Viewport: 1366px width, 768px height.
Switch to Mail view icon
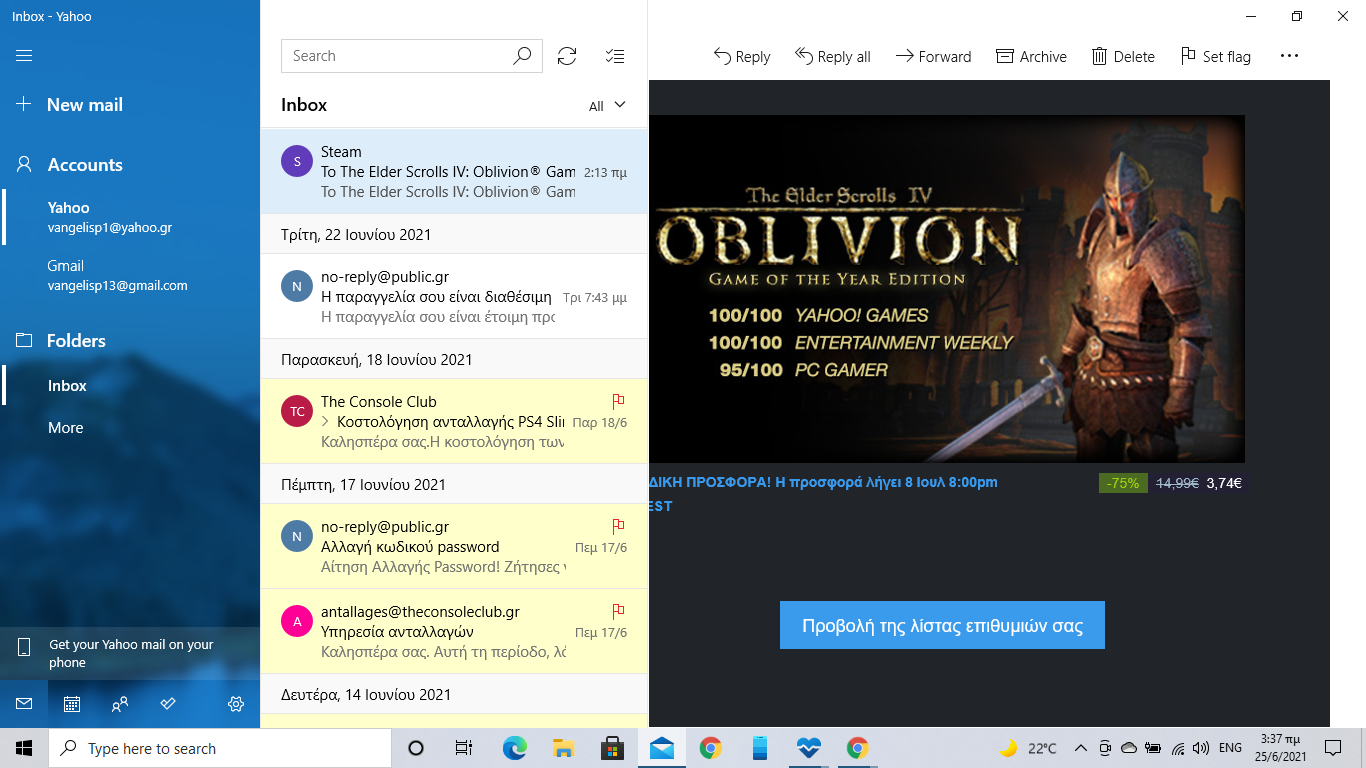[x=24, y=704]
